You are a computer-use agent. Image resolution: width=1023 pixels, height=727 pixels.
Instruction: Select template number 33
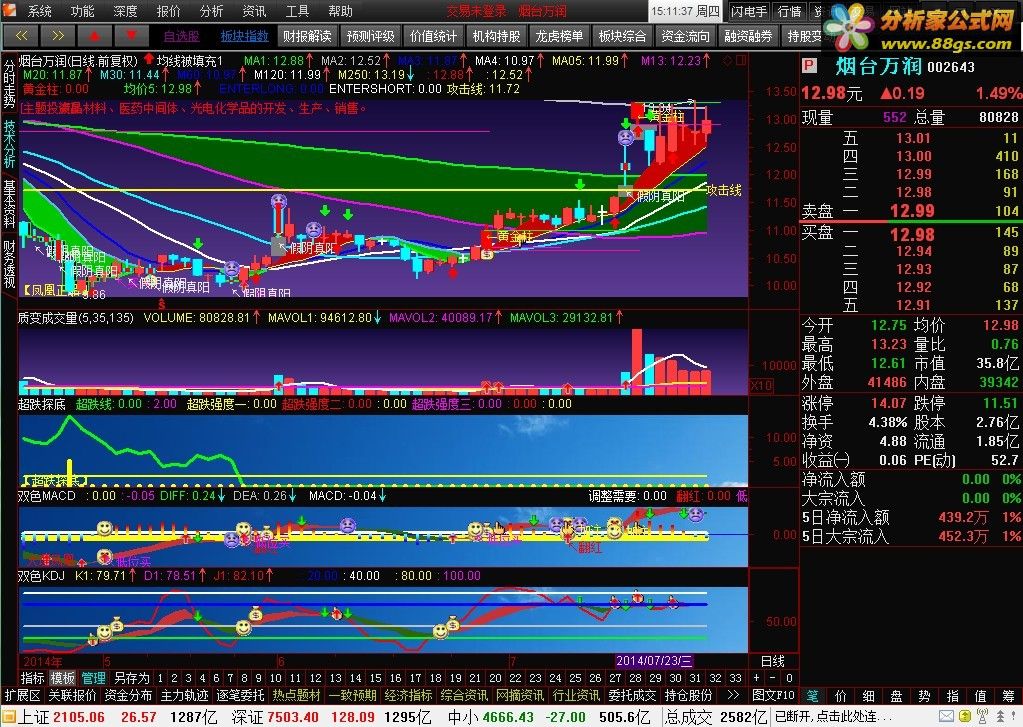point(735,678)
